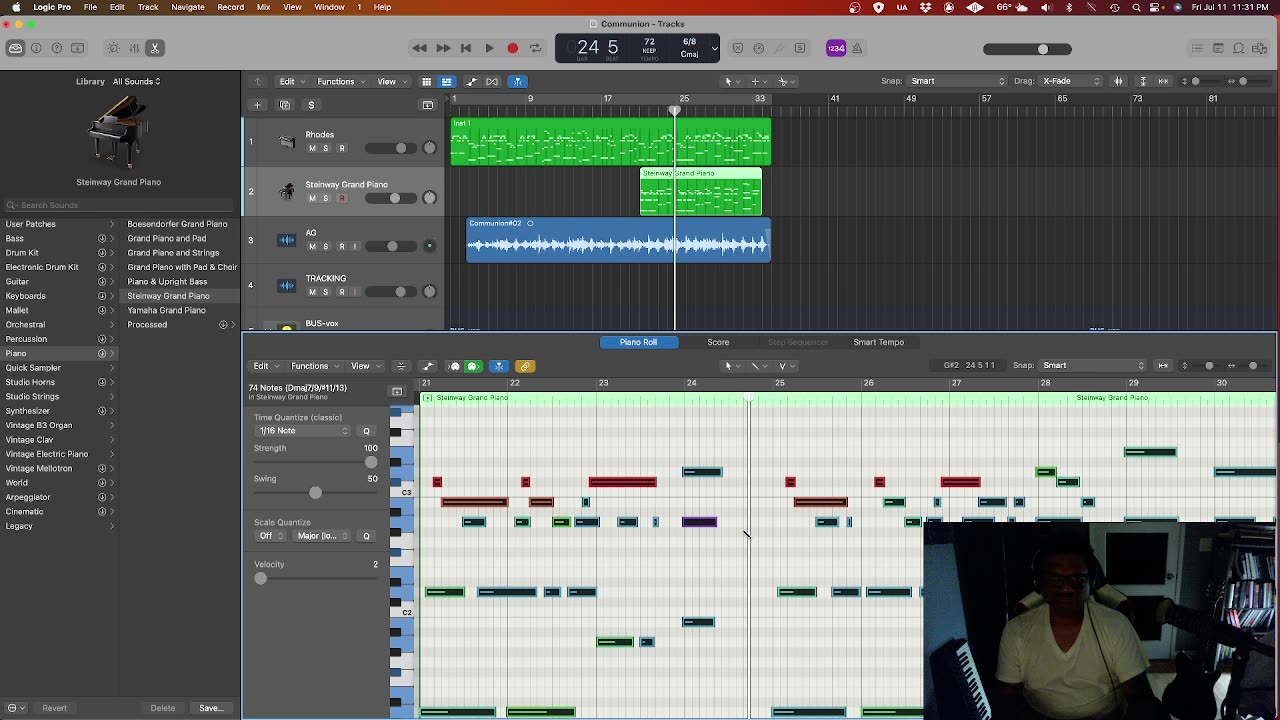Image resolution: width=1280 pixels, height=720 pixels.
Task: Switch tracks area to grid view icon
Action: pyautogui.click(x=426, y=81)
